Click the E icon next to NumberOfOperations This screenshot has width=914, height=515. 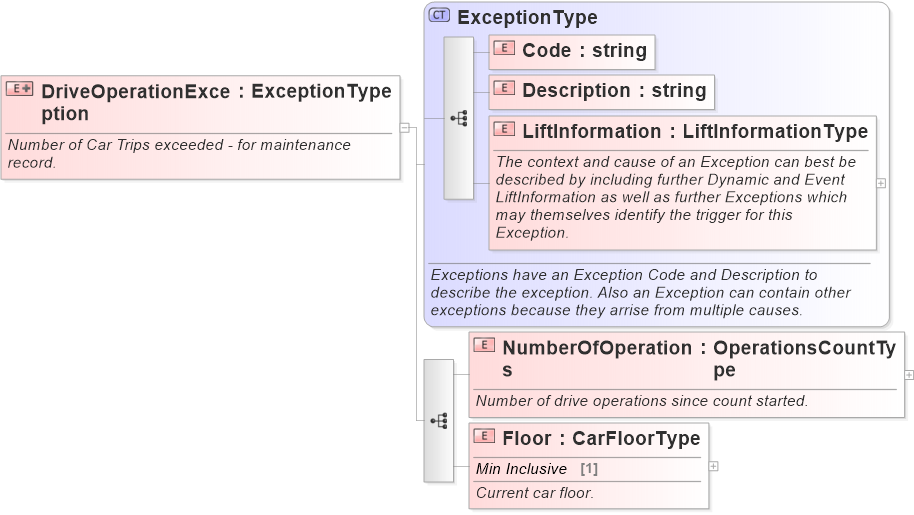(x=484, y=345)
